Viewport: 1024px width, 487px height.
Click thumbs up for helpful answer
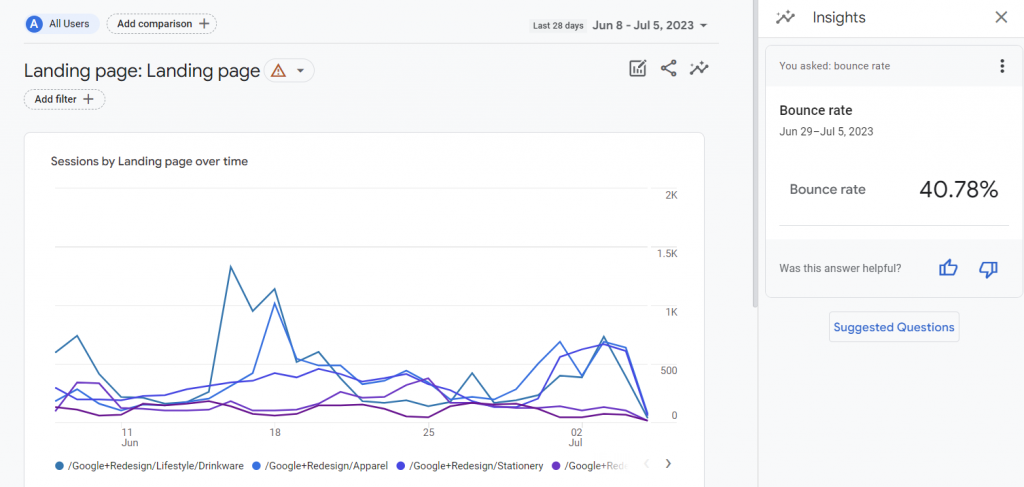(x=948, y=268)
